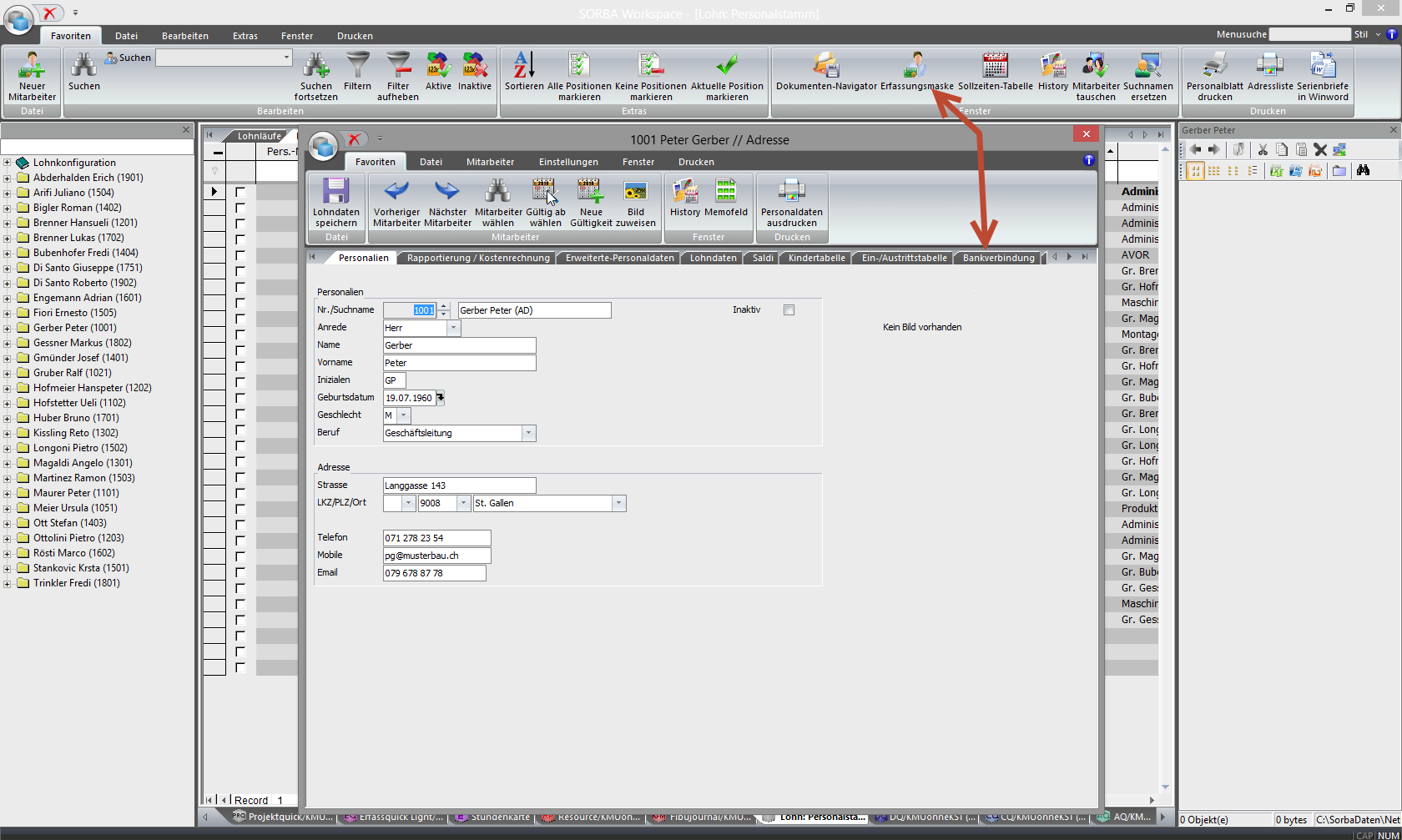Switch to Rapportierung / Kostenrechnung tab

(478, 258)
